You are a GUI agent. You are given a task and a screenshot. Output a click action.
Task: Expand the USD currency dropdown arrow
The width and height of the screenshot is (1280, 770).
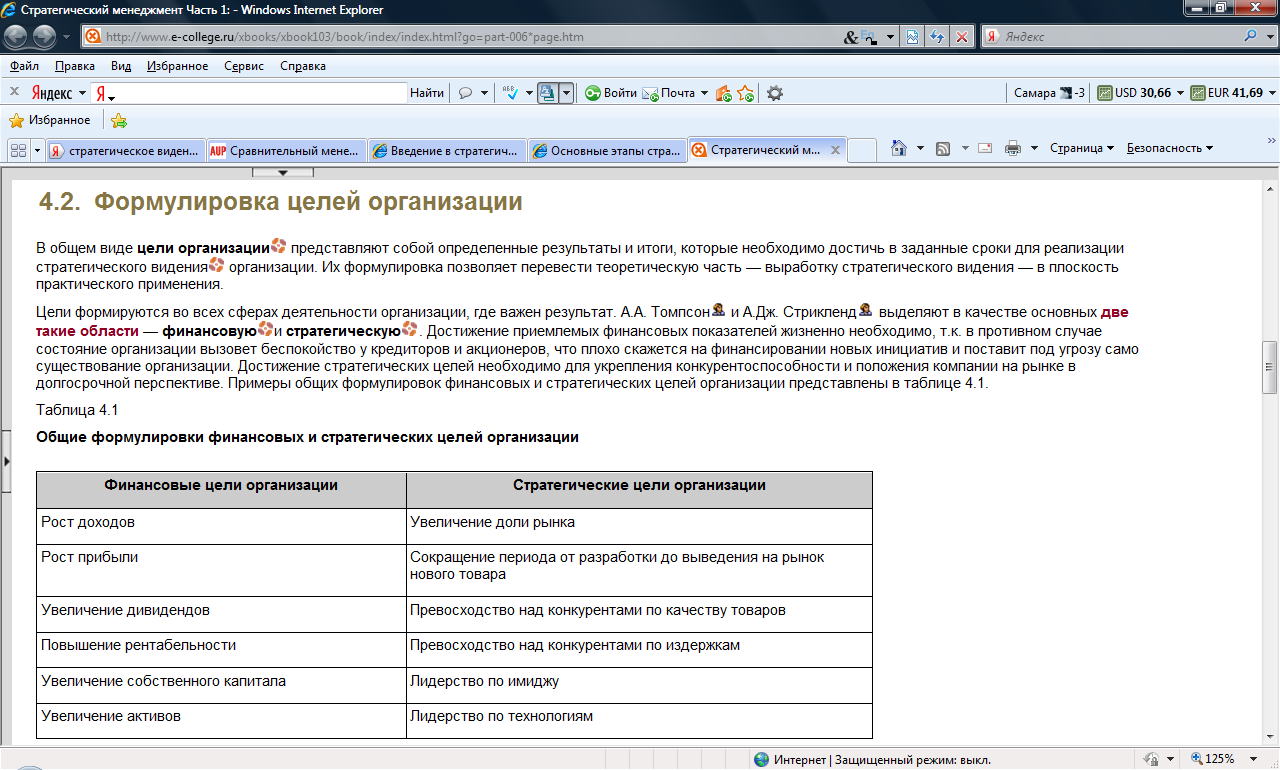[1180, 93]
